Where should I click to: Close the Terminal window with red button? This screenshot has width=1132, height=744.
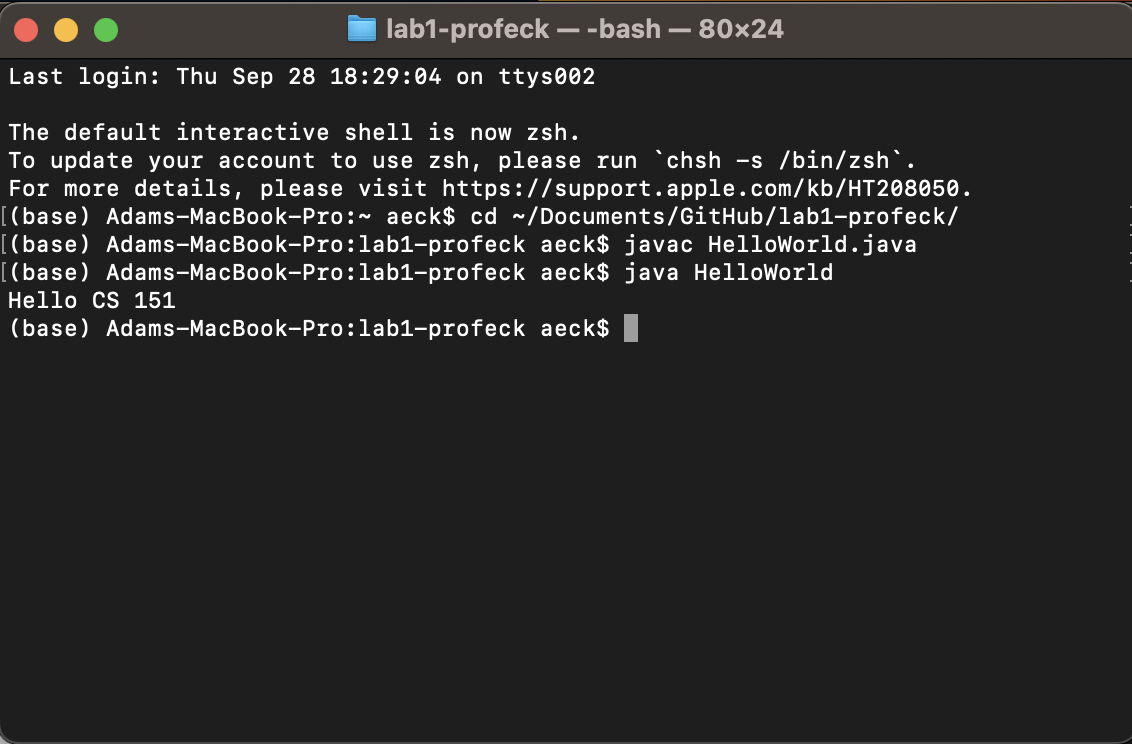tap(26, 30)
